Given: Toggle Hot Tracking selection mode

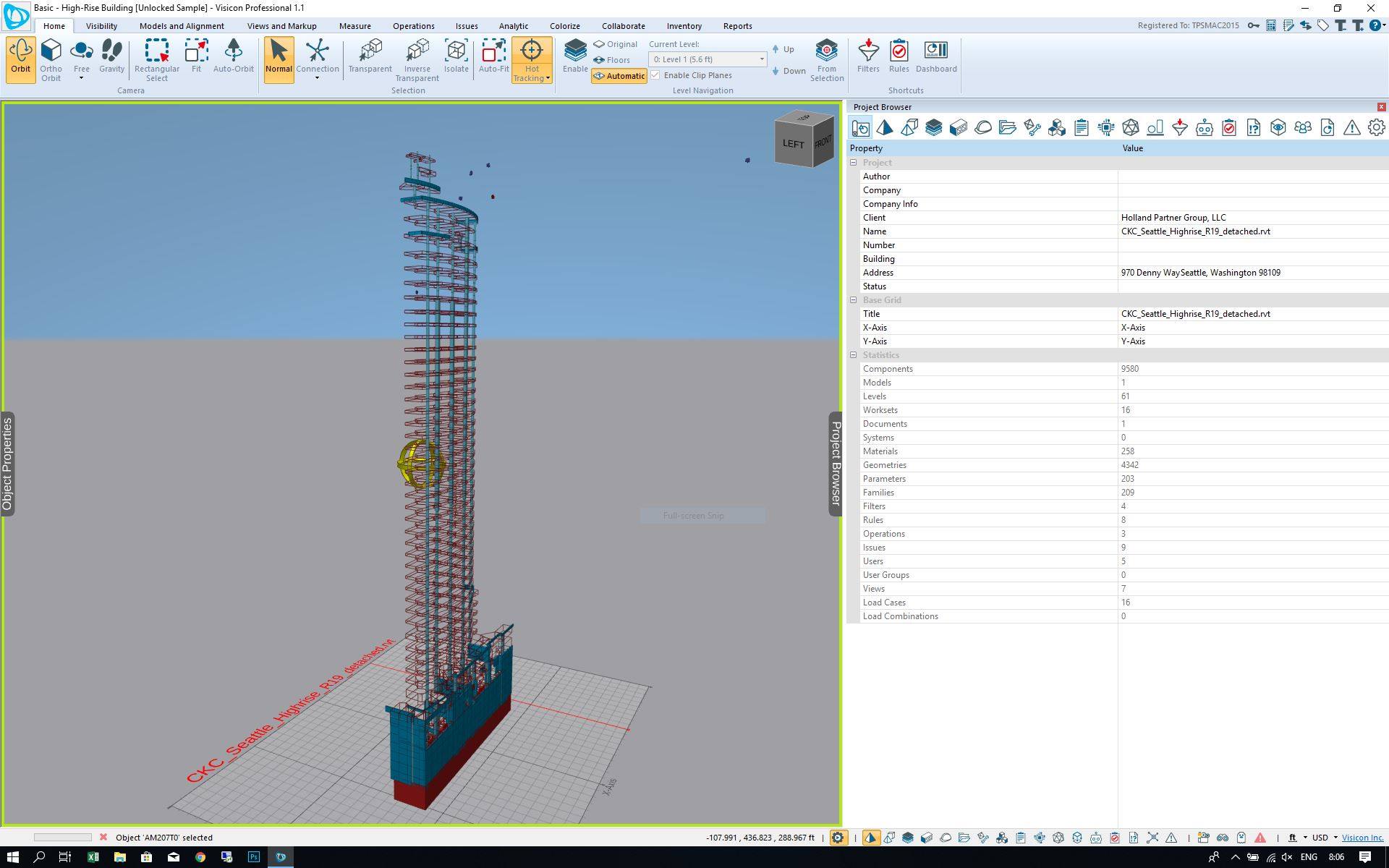Looking at the screenshot, I should (532, 59).
